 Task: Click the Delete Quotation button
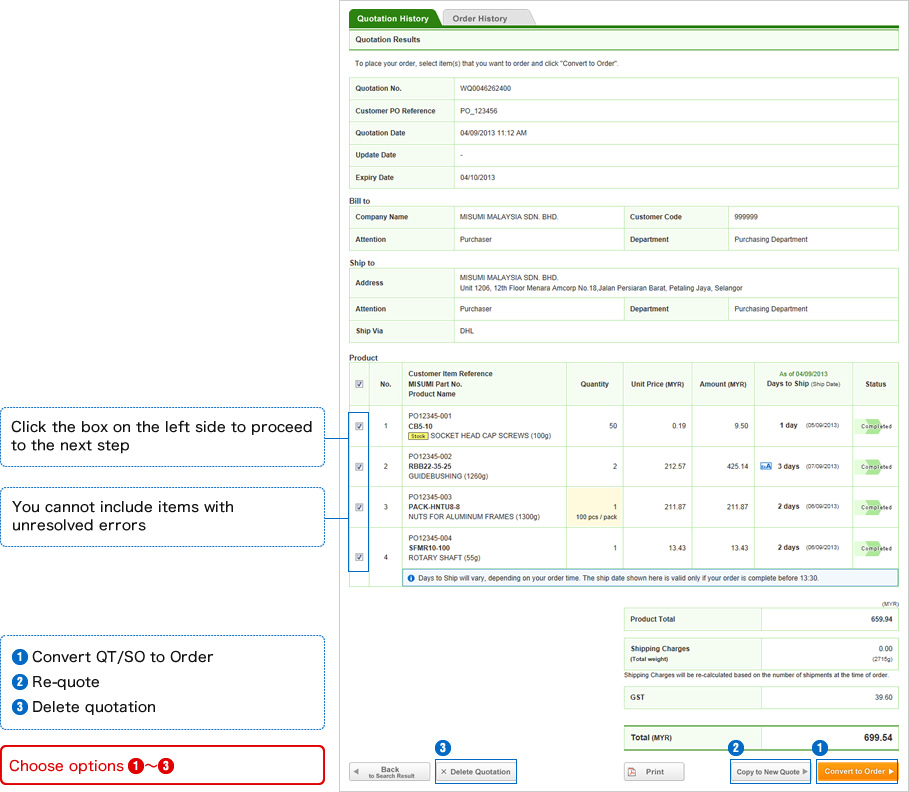click(x=475, y=772)
